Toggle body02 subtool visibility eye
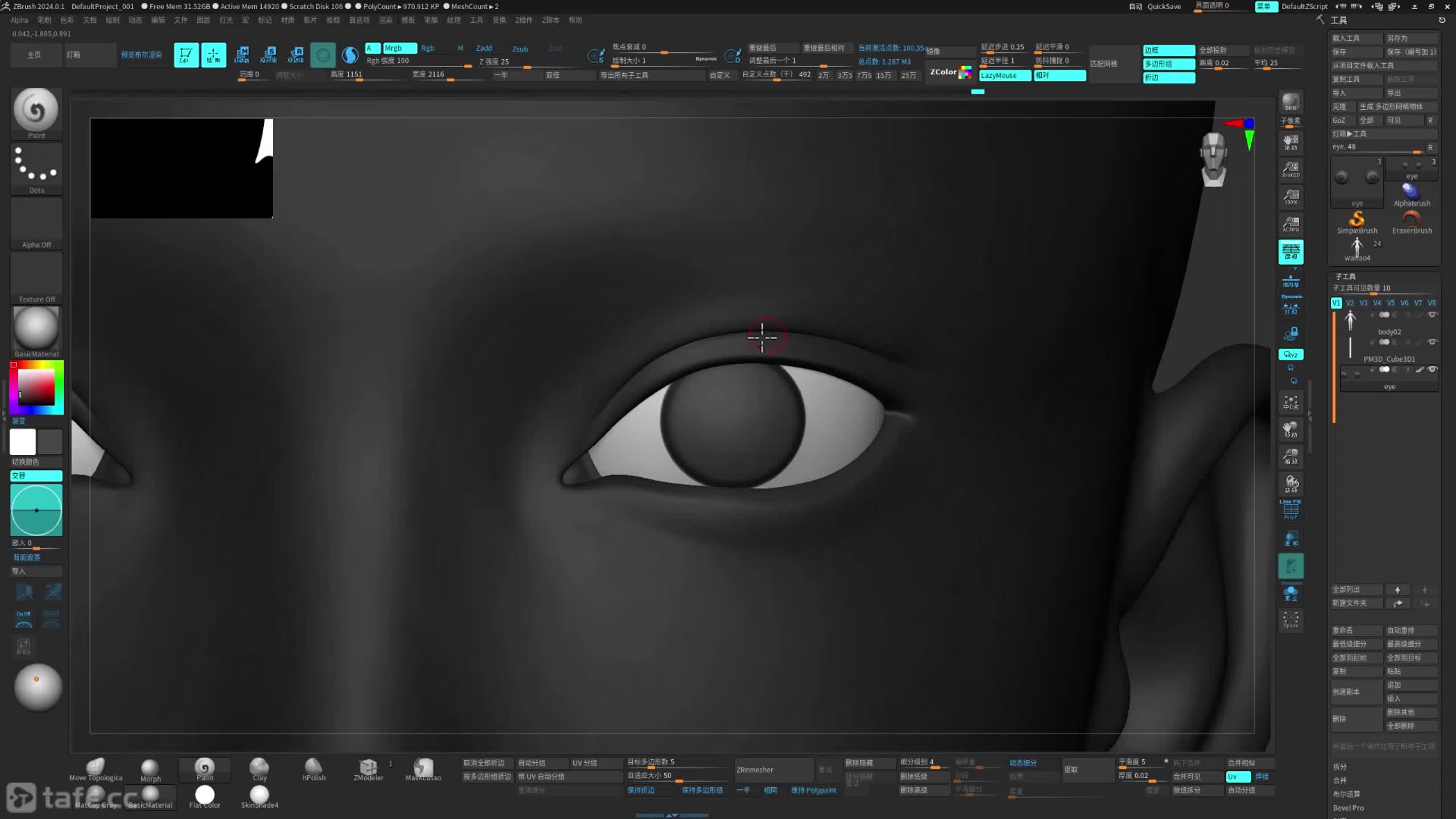The width and height of the screenshot is (1456, 819). (x=1433, y=315)
